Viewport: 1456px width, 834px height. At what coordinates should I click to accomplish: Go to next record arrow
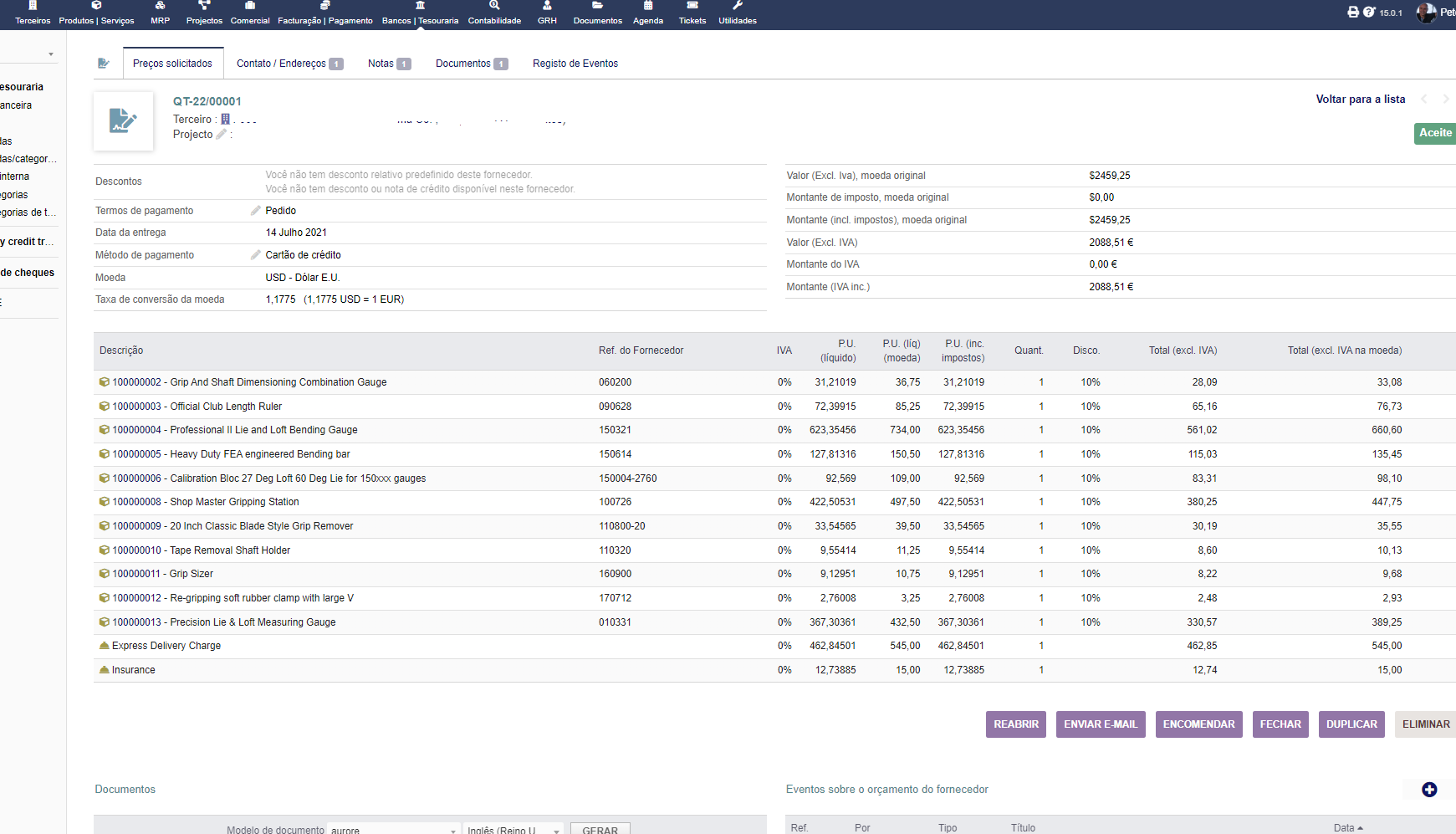click(x=1445, y=99)
